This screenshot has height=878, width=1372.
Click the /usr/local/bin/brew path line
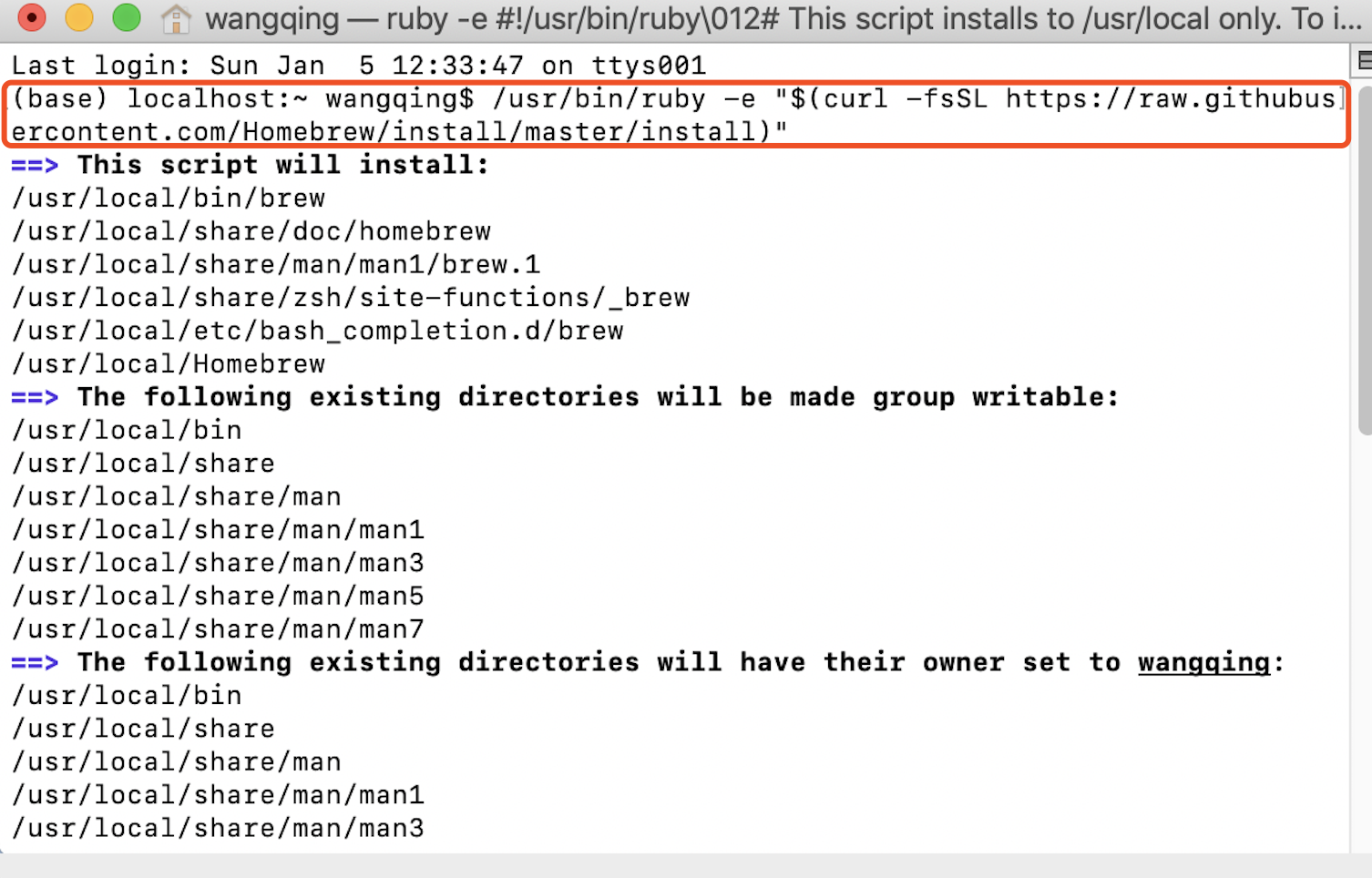pos(169,199)
